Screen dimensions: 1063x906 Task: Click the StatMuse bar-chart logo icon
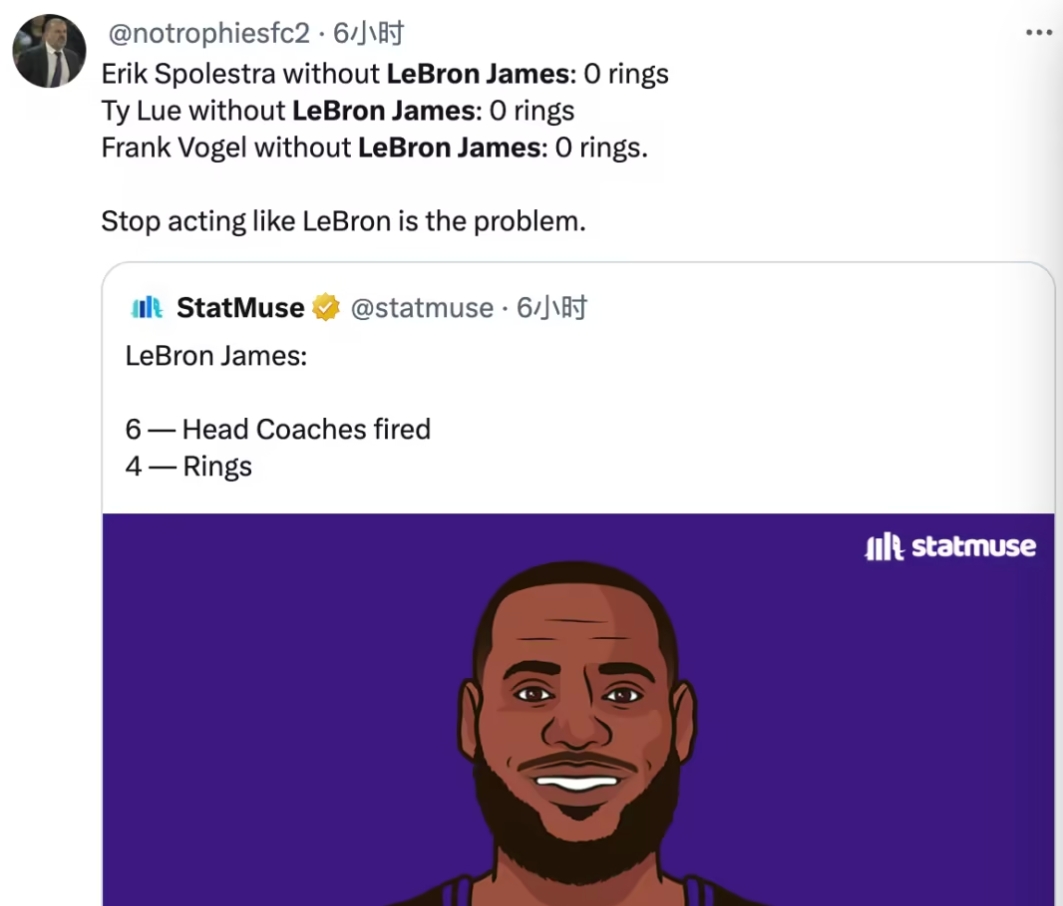pyautogui.click(x=147, y=308)
